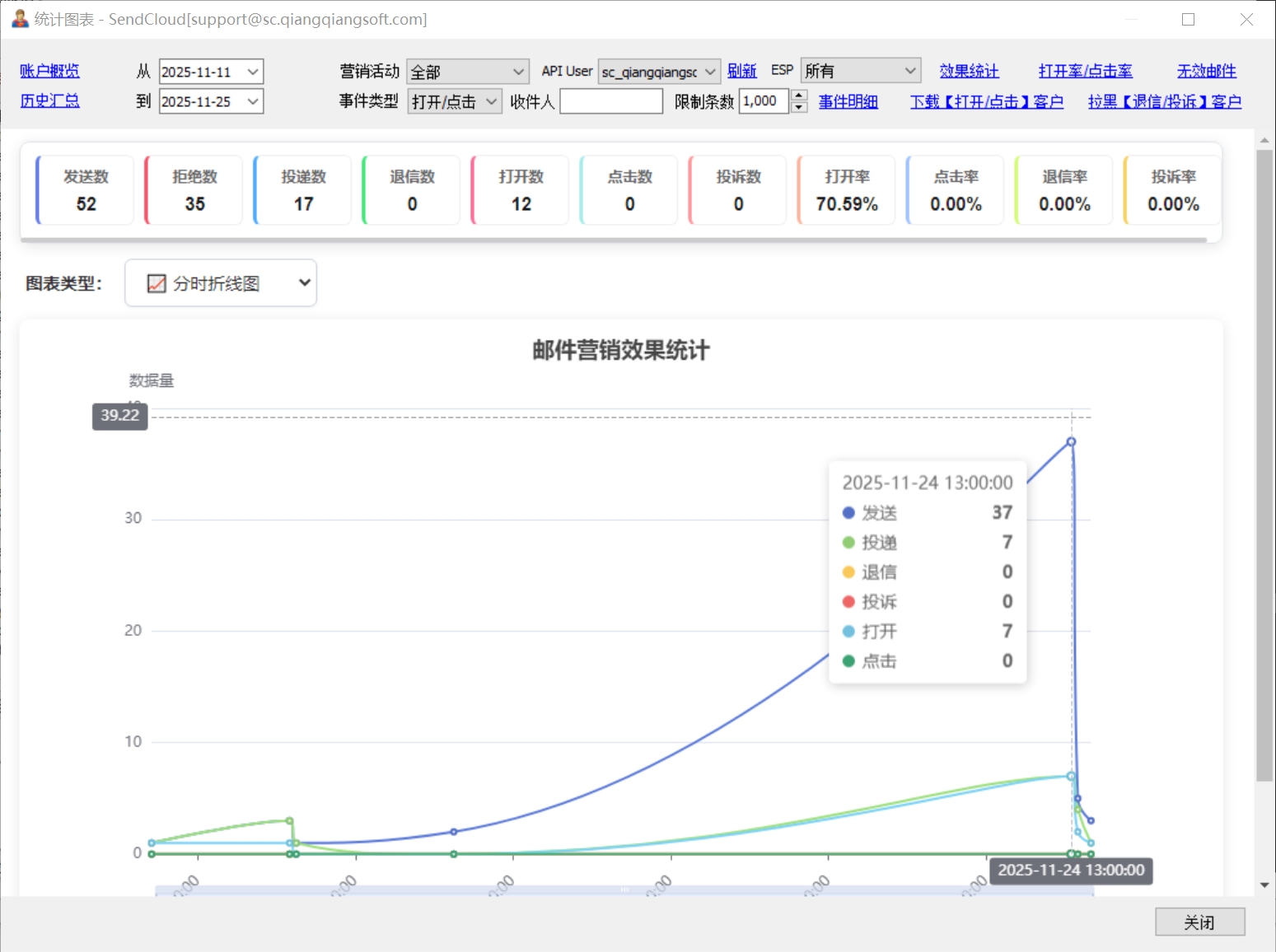Screen dimensions: 1276x952
Task: Open the 事件明细 link
Action: [x=848, y=102]
